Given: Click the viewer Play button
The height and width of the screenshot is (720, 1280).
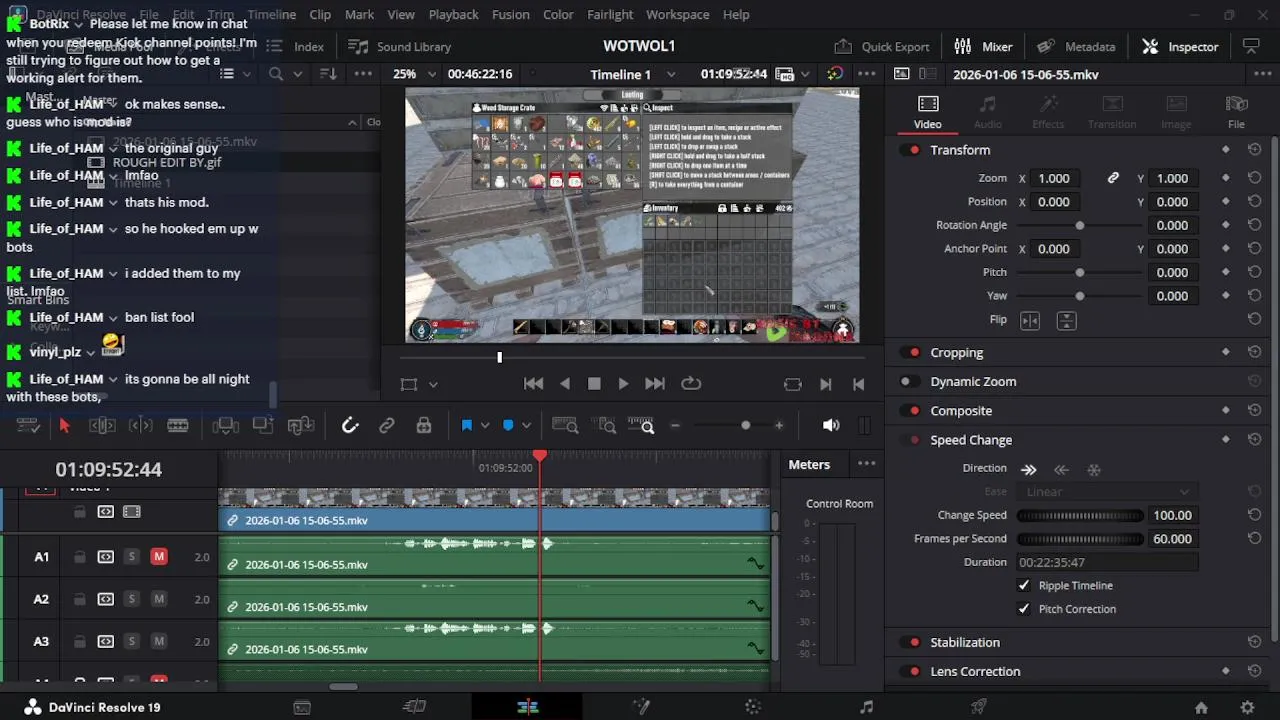Looking at the screenshot, I should click(623, 384).
